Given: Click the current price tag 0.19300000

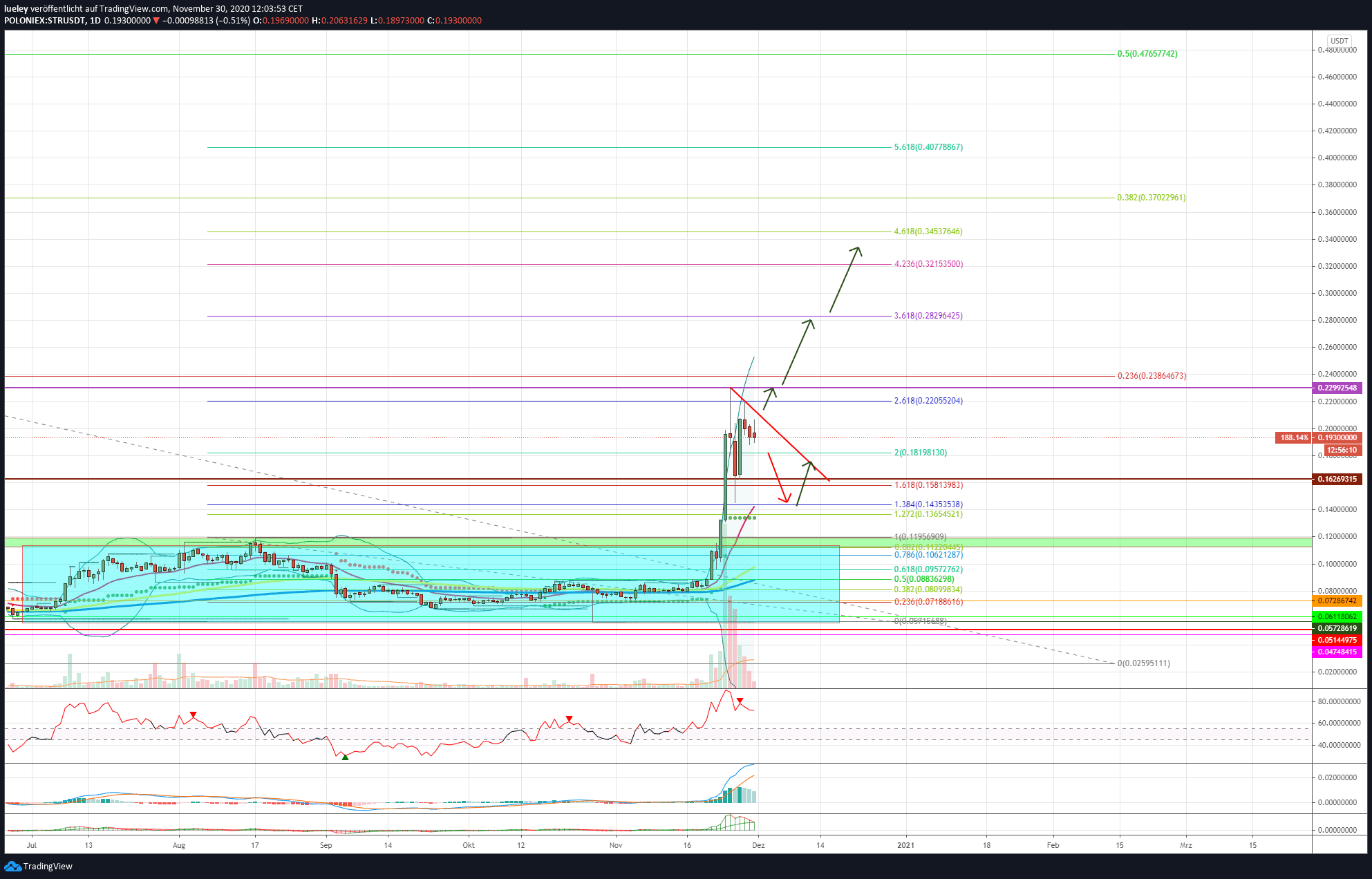Looking at the screenshot, I should click(1337, 437).
